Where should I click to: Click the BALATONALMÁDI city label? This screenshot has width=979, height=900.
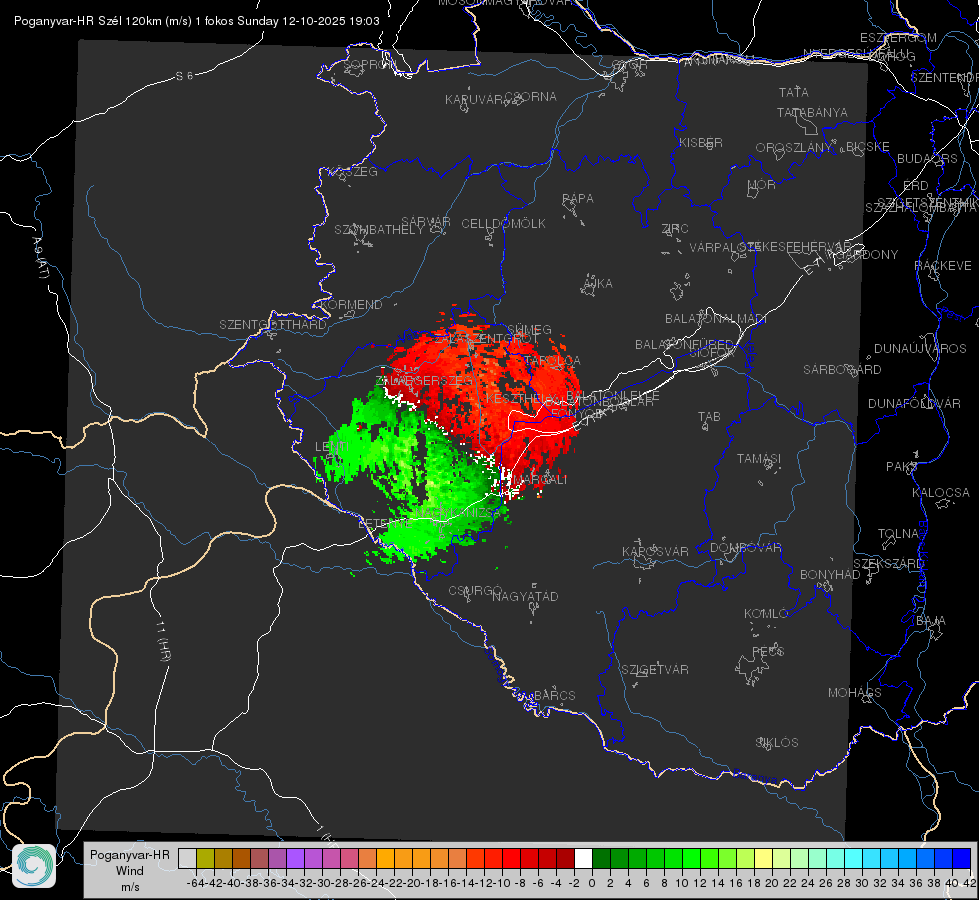click(716, 319)
